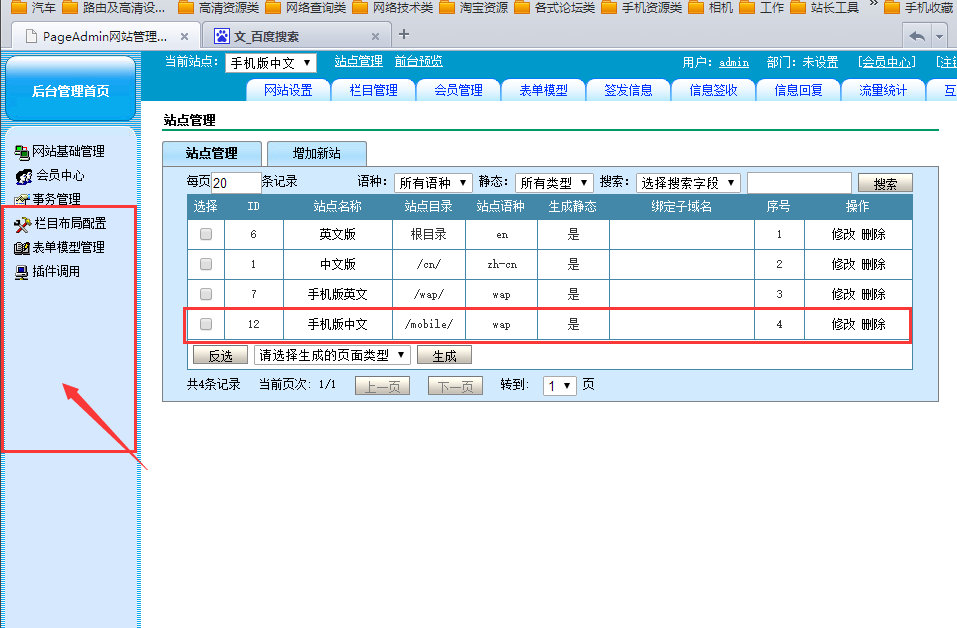Image resolution: width=957 pixels, height=628 pixels.
Task: Click the 搜索 button
Action: (x=885, y=184)
